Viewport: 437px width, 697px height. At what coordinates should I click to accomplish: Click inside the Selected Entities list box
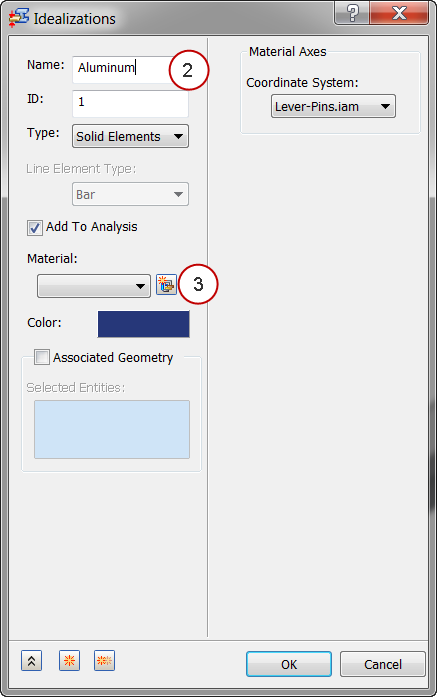[x=112, y=429]
